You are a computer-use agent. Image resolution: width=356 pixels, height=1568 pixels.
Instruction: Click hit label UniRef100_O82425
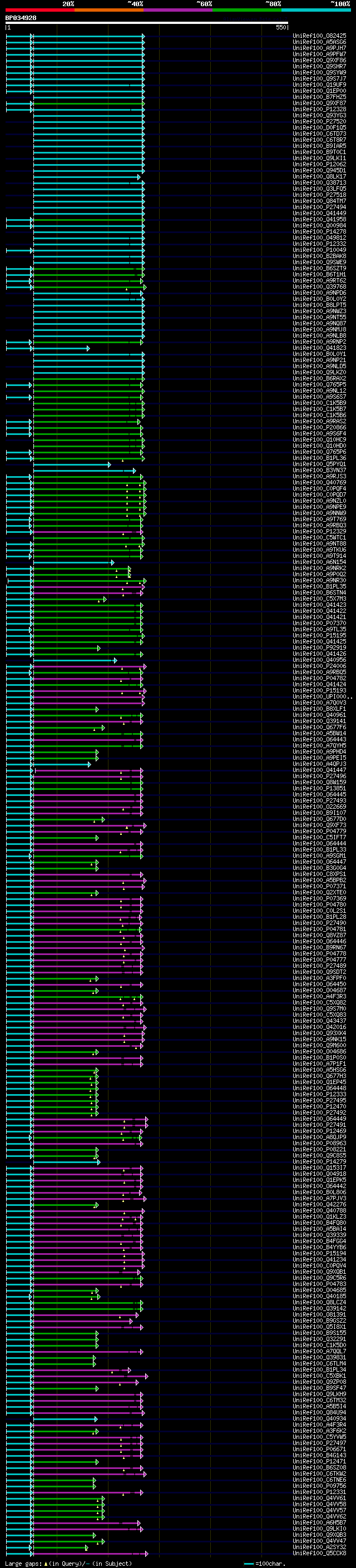319,36
